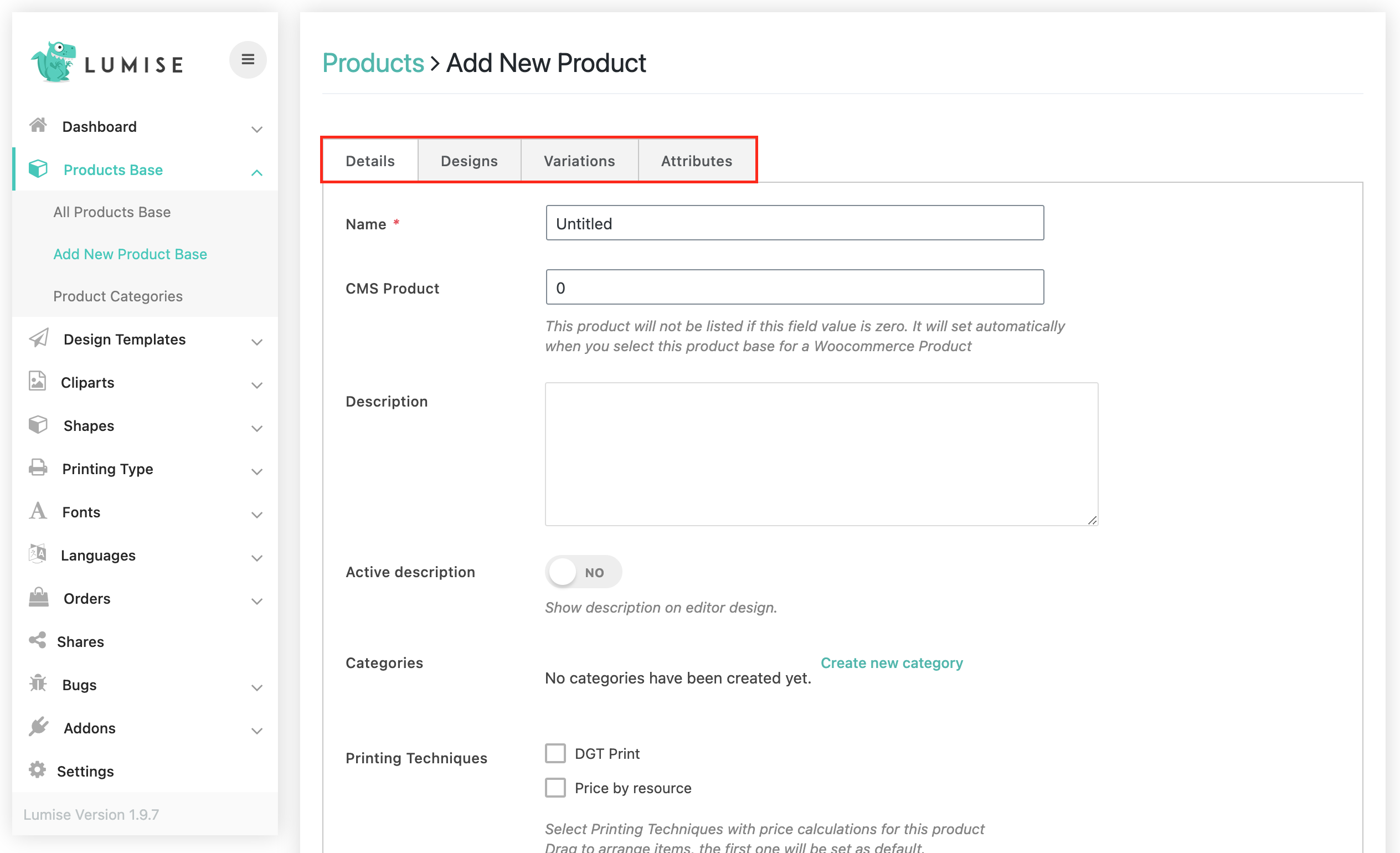Click the Description text area
This screenshot has width=1400, height=853.
(822, 454)
